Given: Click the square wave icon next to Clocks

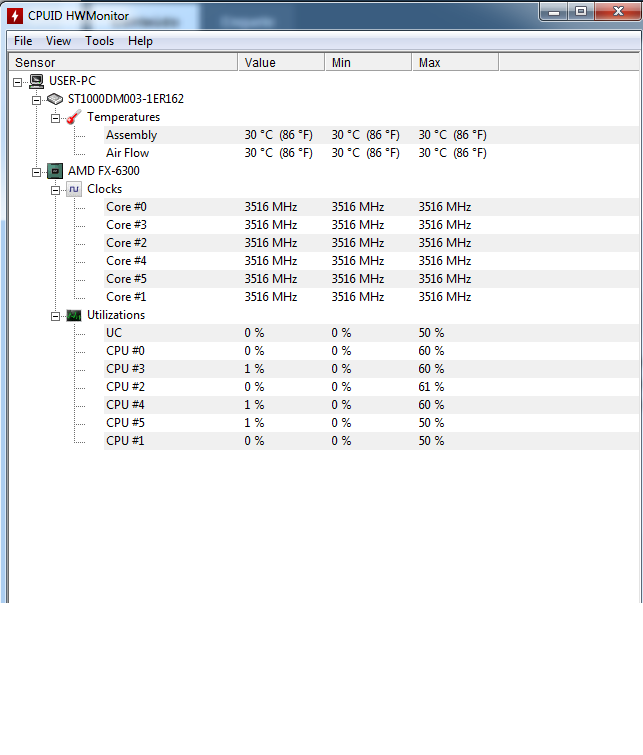Looking at the screenshot, I should tap(74, 189).
